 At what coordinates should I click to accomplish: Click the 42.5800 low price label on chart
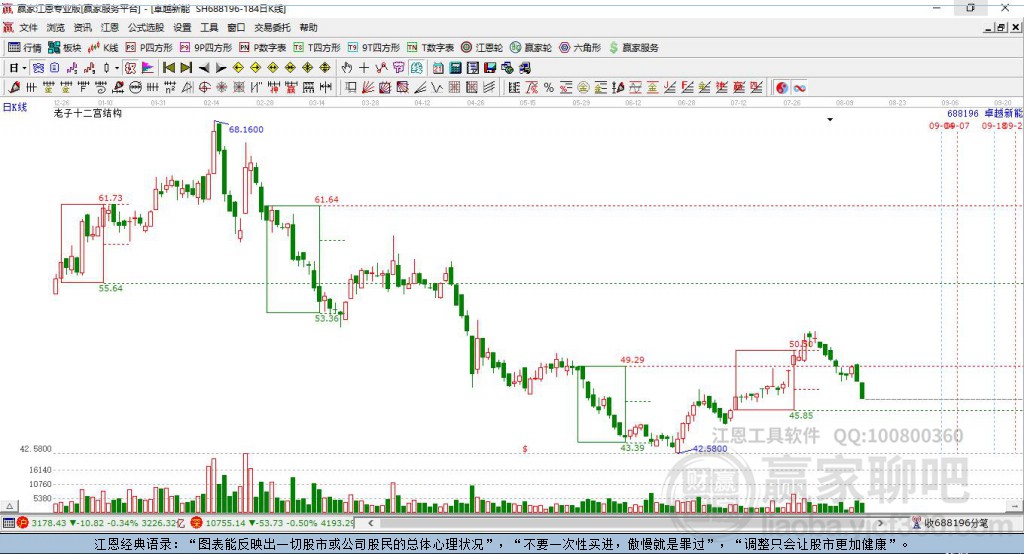pos(710,448)
